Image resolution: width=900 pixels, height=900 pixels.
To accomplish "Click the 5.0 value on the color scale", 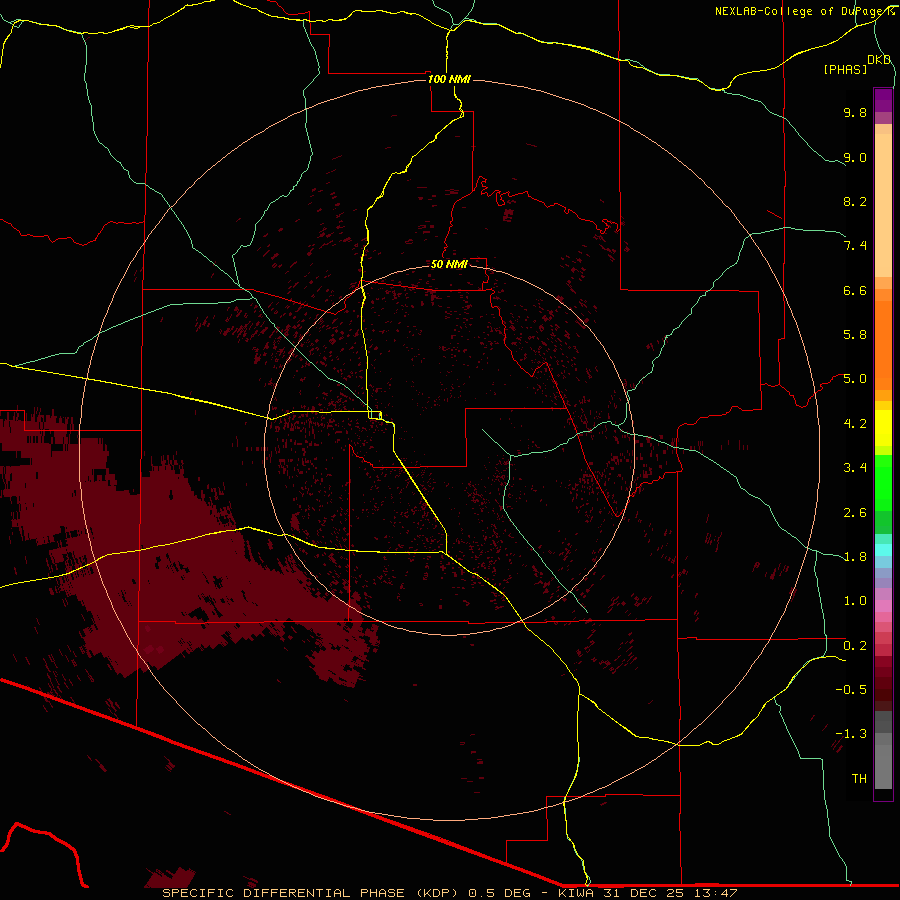I will pyautogui.click(x=855, y=379).
